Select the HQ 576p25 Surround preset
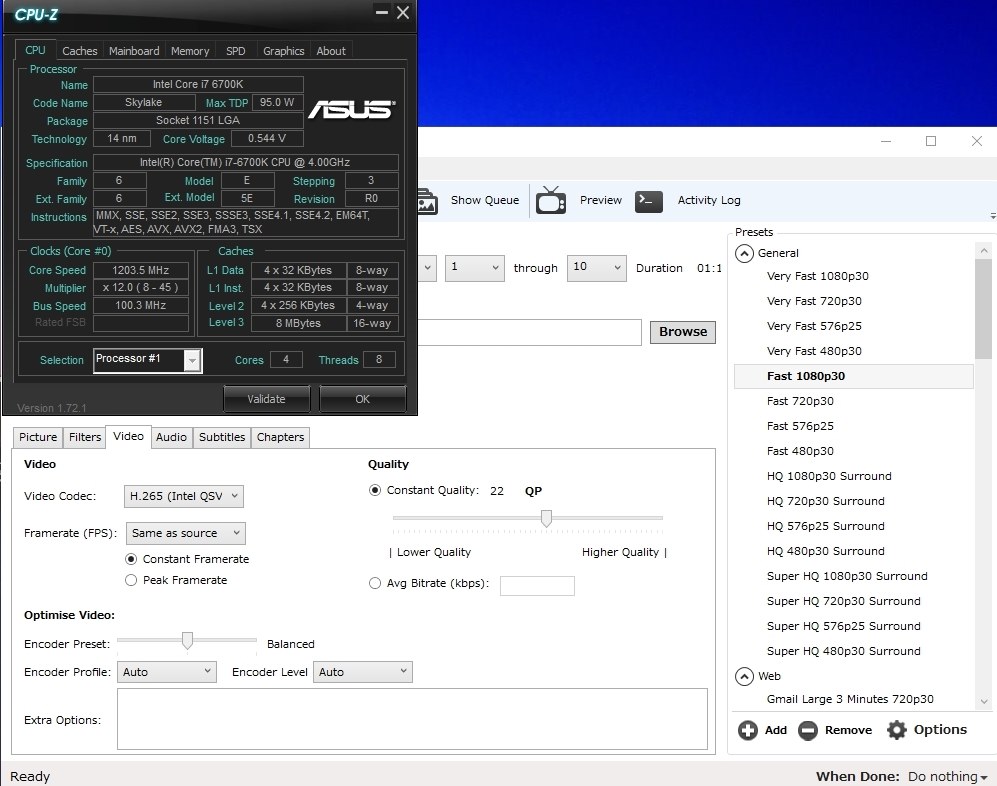 click(x=825, y=526)
